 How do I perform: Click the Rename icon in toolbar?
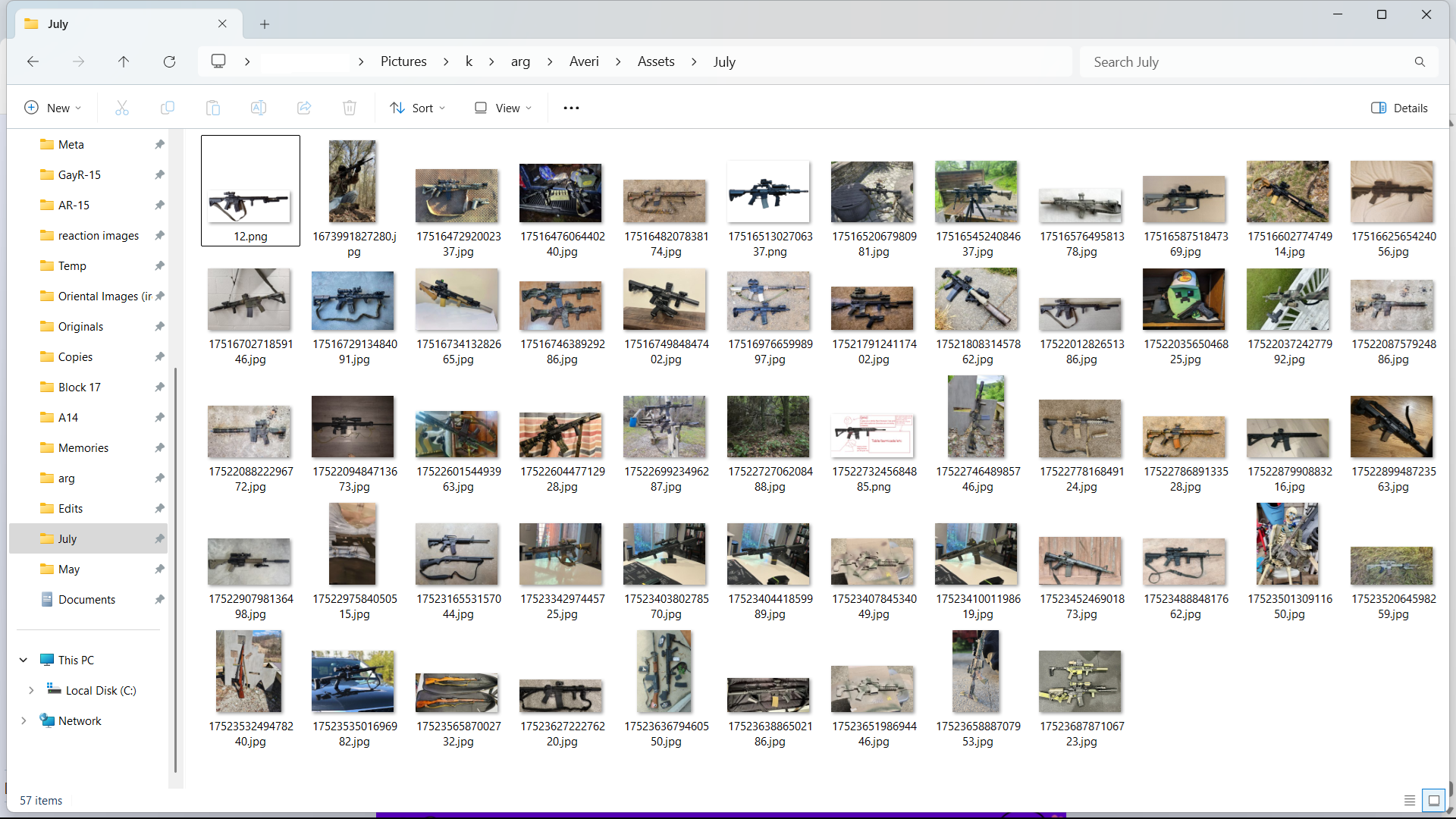259,108
